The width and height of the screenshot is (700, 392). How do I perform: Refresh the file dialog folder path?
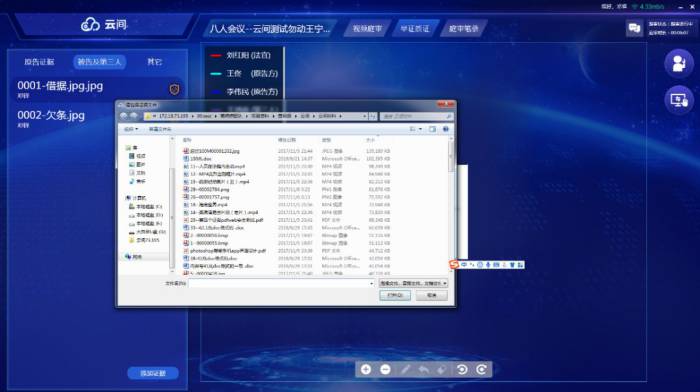(x=372, y=116)
